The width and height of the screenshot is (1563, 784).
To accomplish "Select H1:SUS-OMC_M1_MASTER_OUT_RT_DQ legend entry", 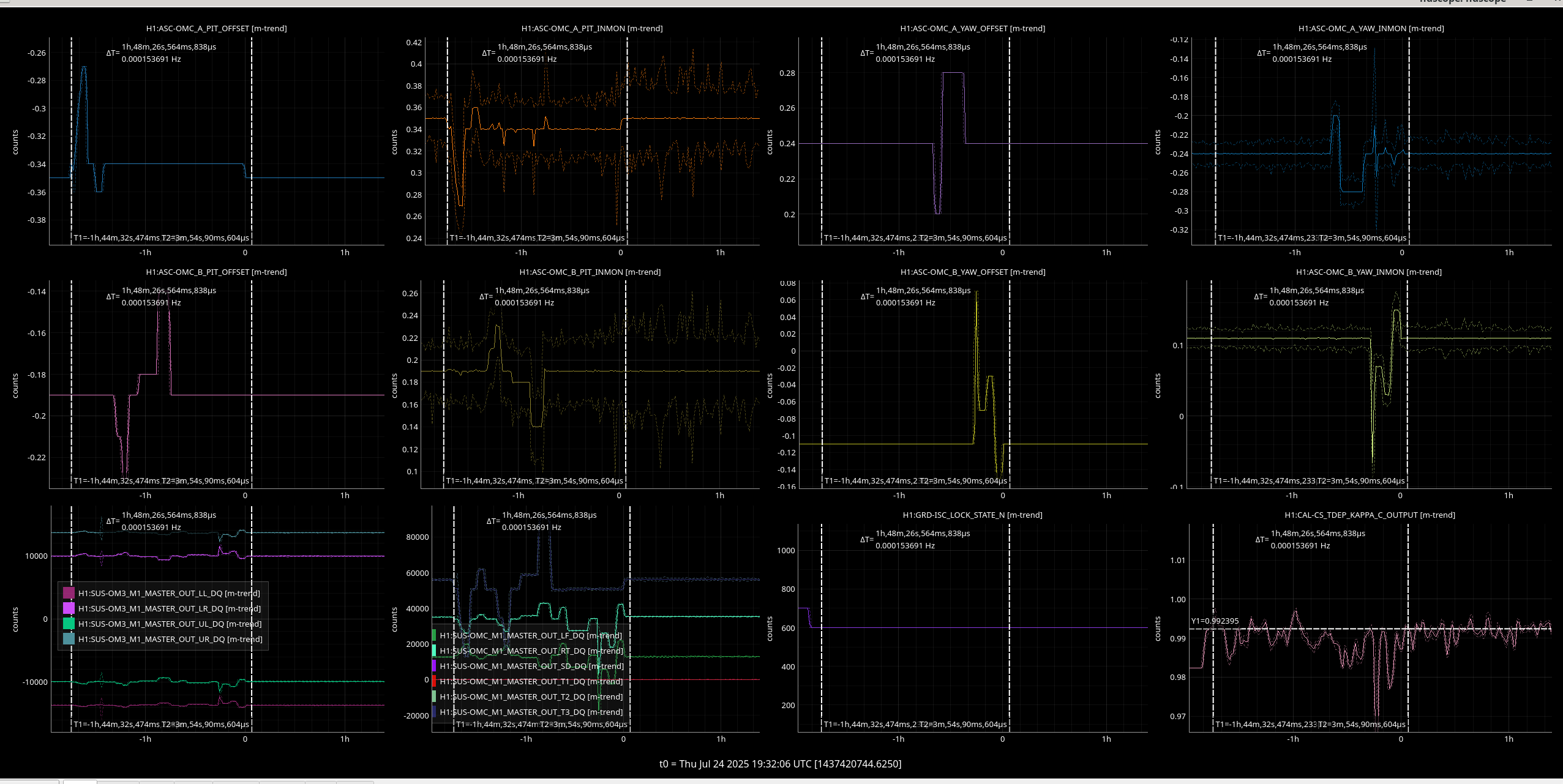I will point(531,651).
